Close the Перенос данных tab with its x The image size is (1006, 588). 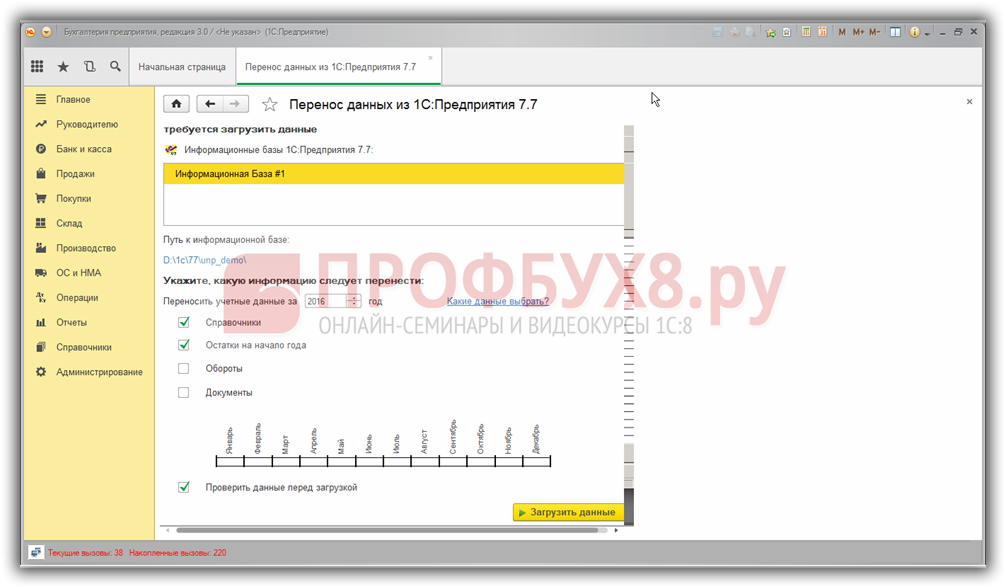coord(431,58)
